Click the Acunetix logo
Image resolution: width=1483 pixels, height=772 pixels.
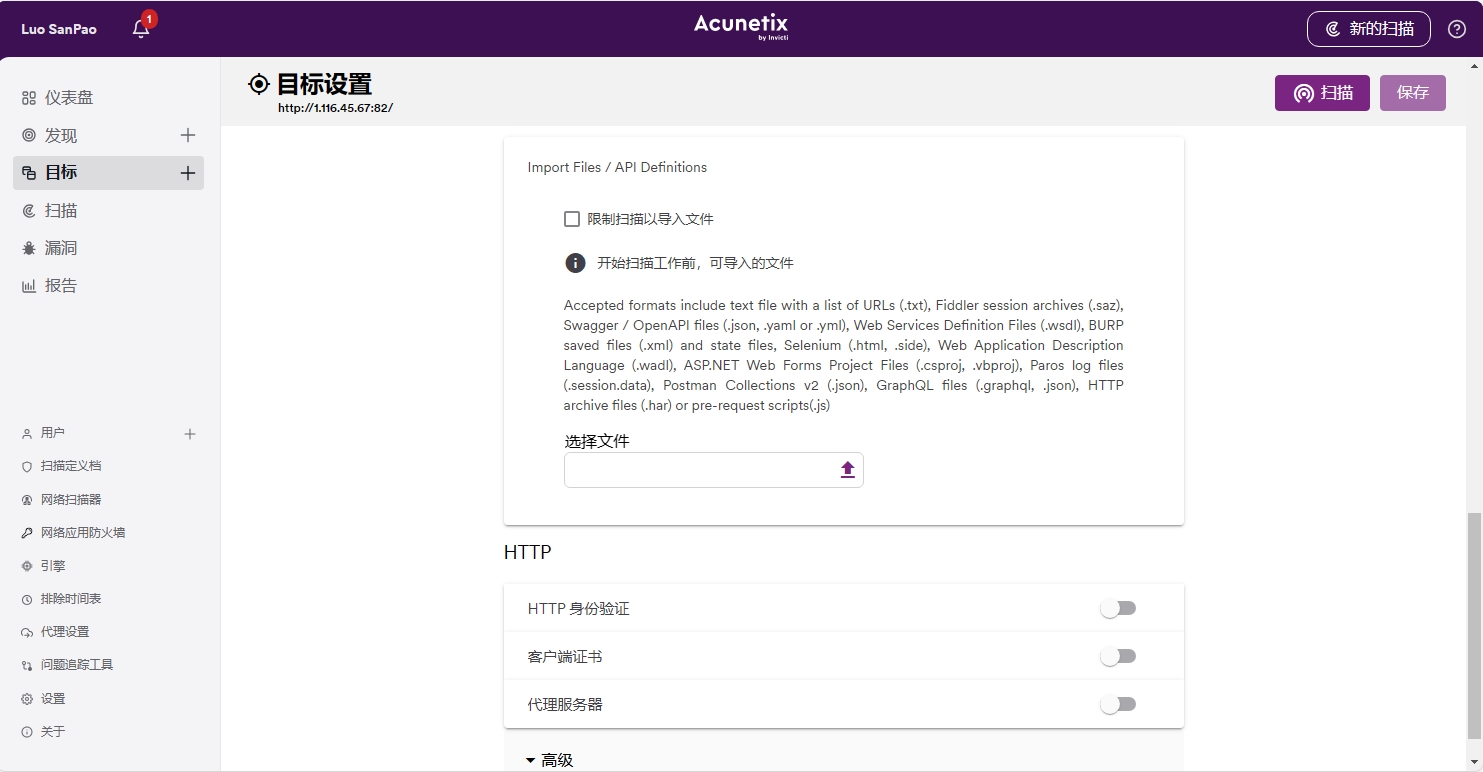[x=741, y=27]
